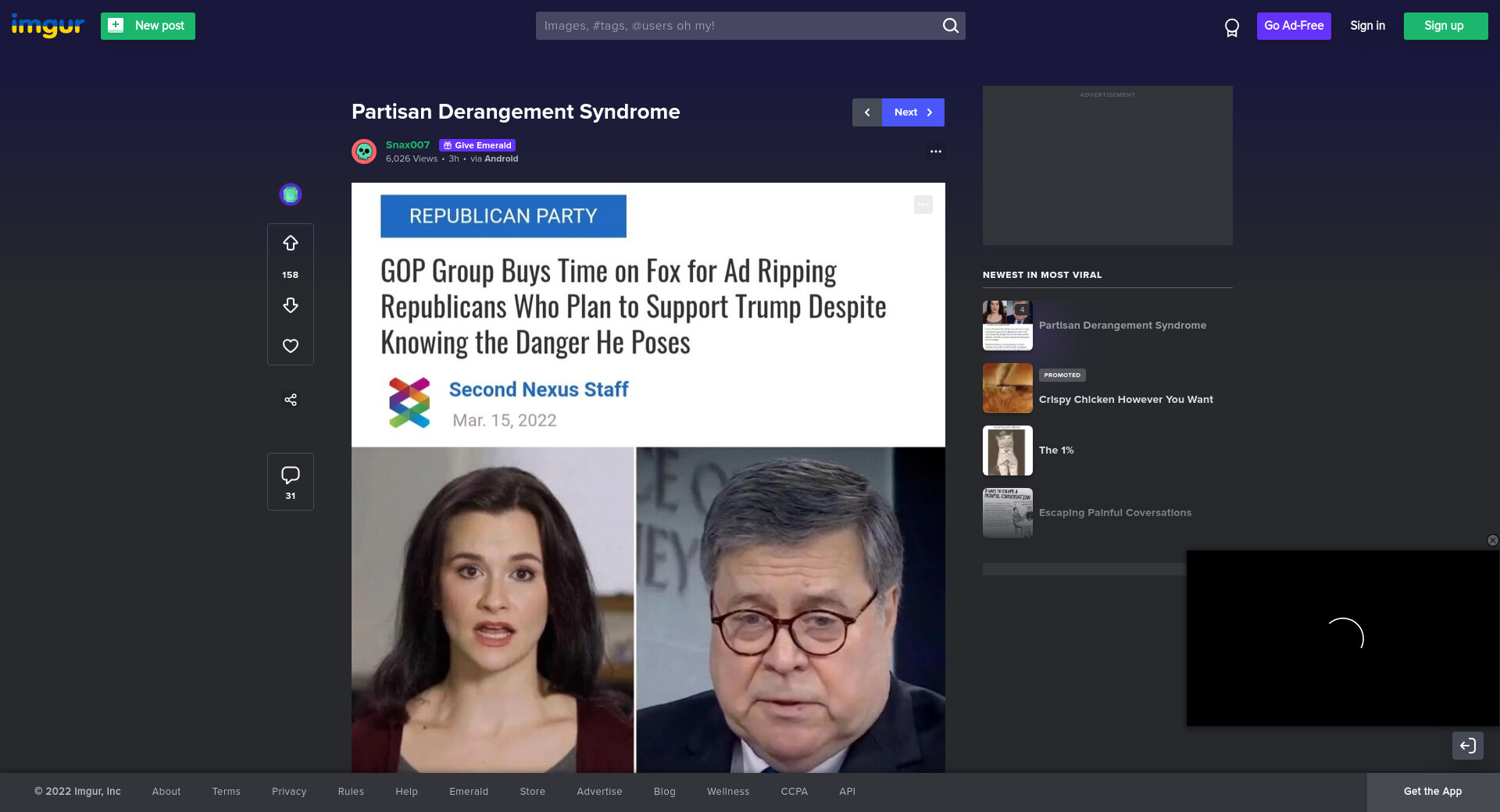Open the post options three-dot menu

[935, 151]
